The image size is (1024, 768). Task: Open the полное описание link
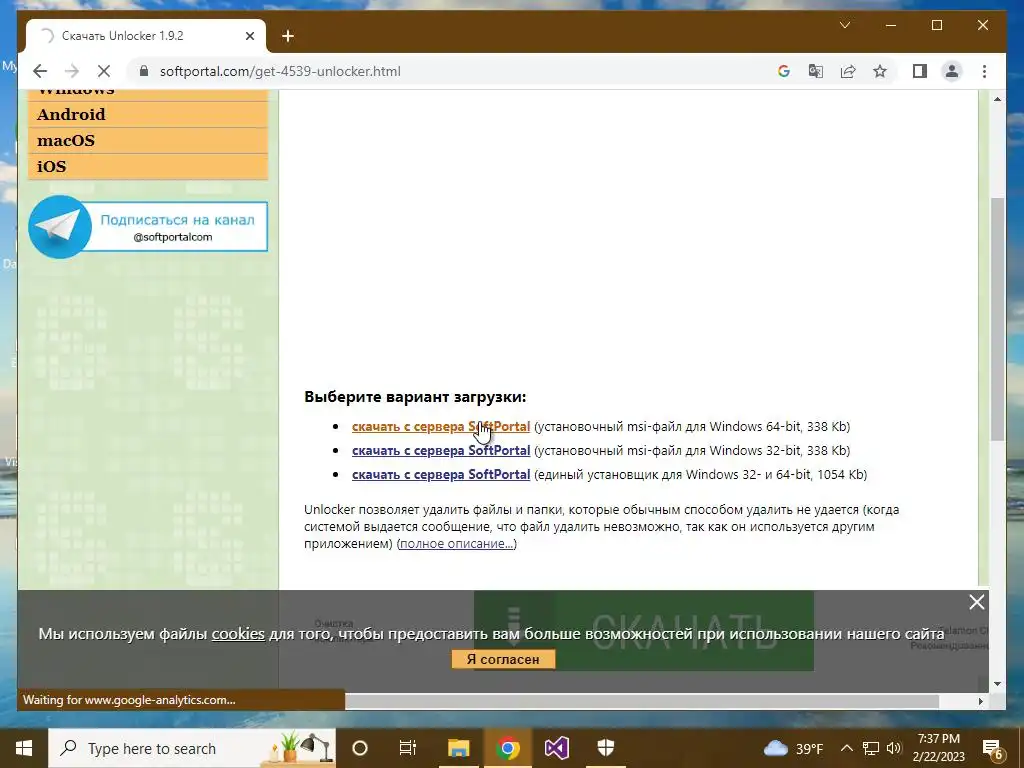pyautogui.click(x=456, y=543)
